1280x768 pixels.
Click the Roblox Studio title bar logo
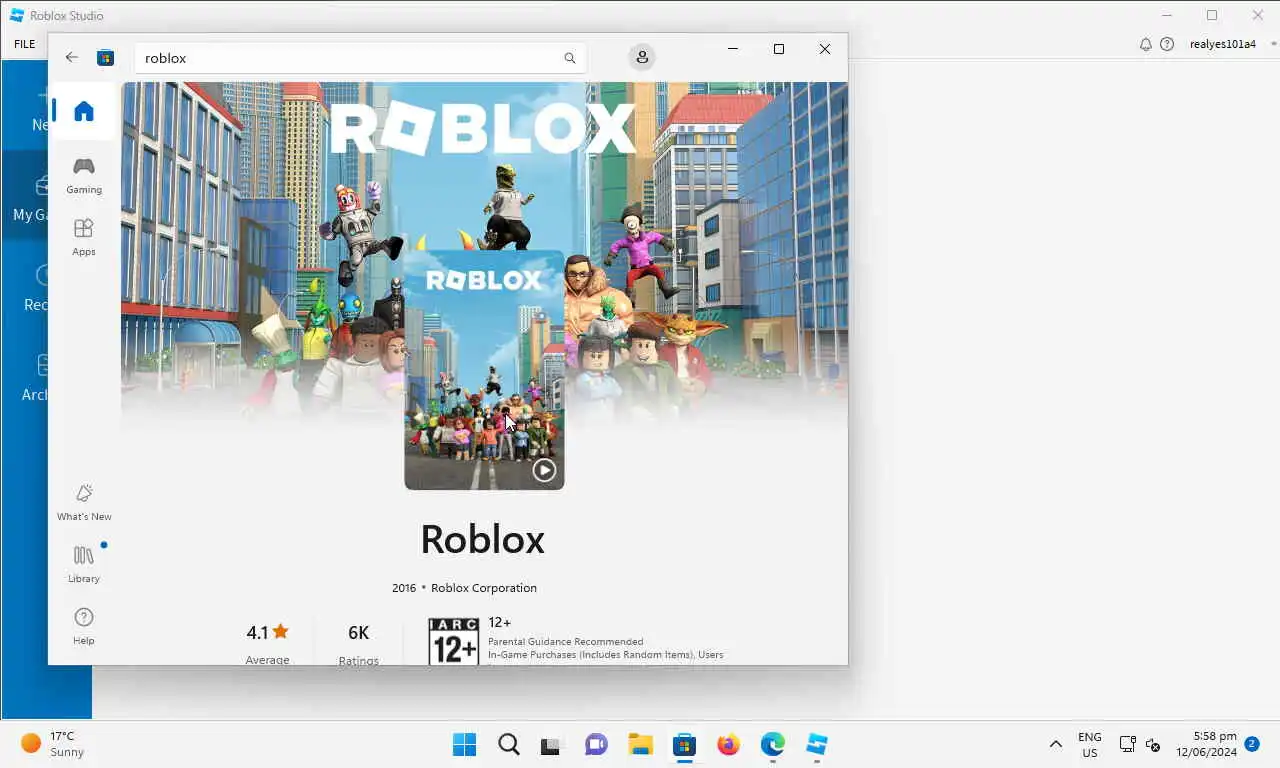pos(17,15)
